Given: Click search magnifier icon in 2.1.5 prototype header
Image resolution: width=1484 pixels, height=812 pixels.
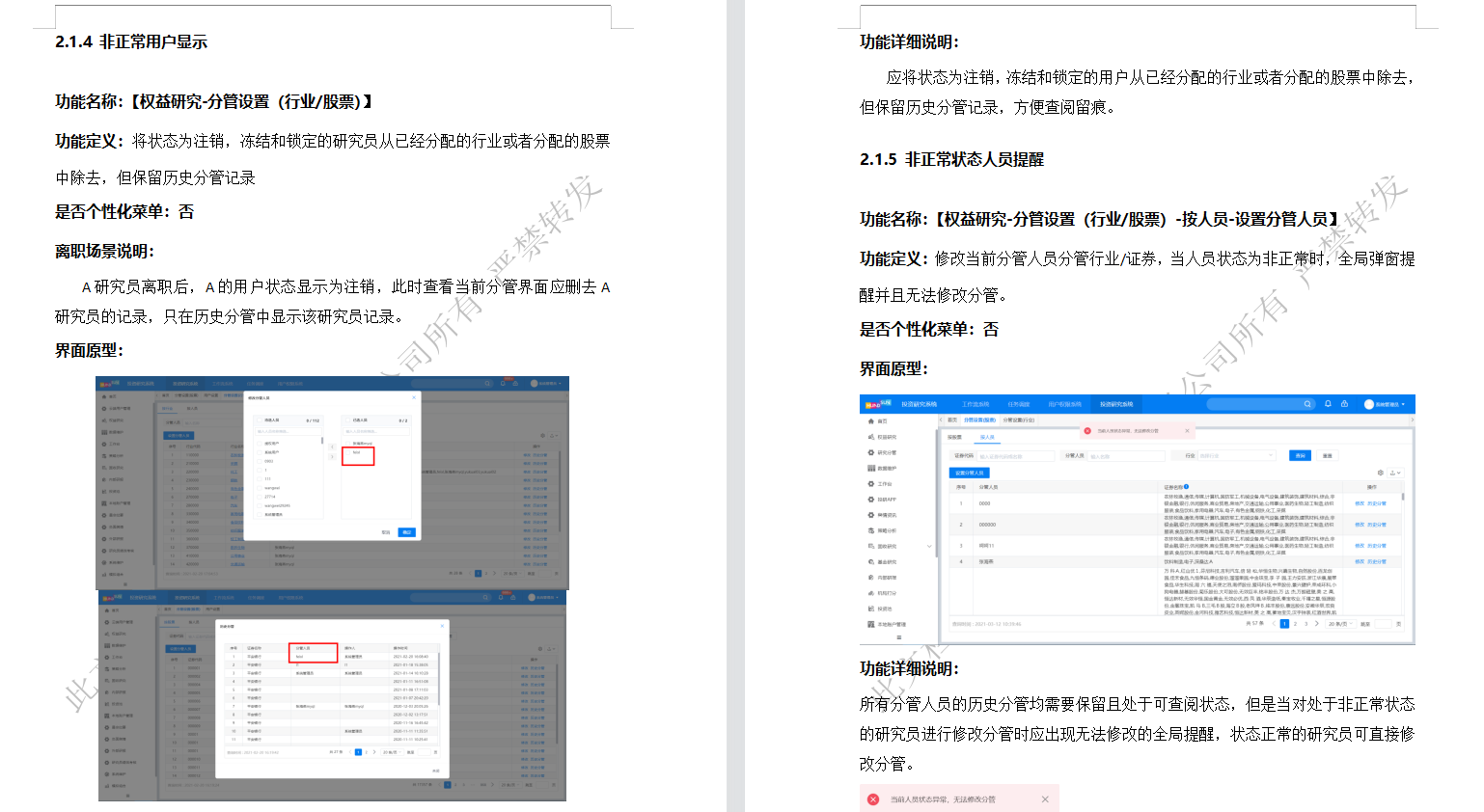Looking at the screenshot, I should pyautogui.click(x=1307, y=404).
